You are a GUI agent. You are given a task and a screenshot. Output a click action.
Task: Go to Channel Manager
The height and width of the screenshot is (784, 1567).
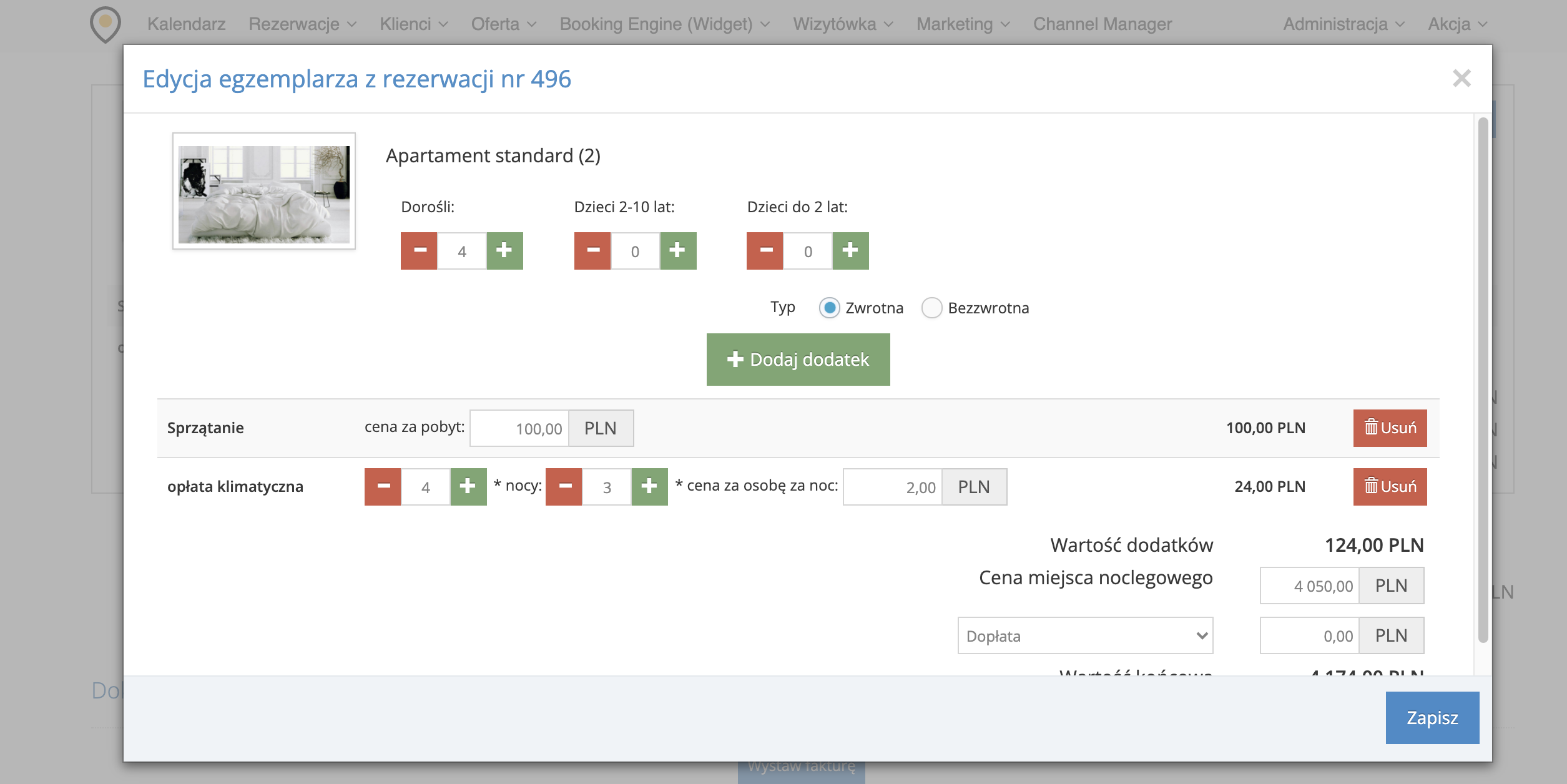[1103, 24]
